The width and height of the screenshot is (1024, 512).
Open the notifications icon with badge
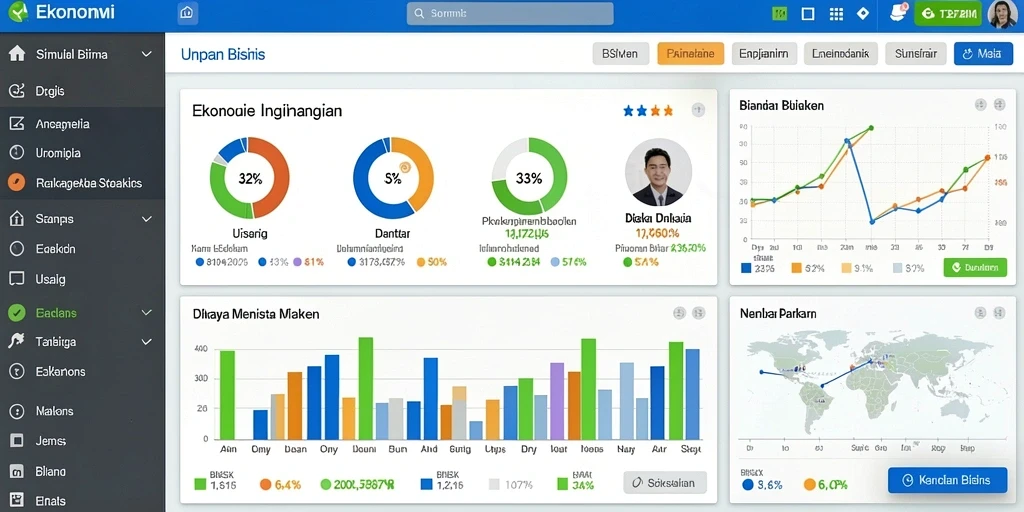[x=899, y=12]
